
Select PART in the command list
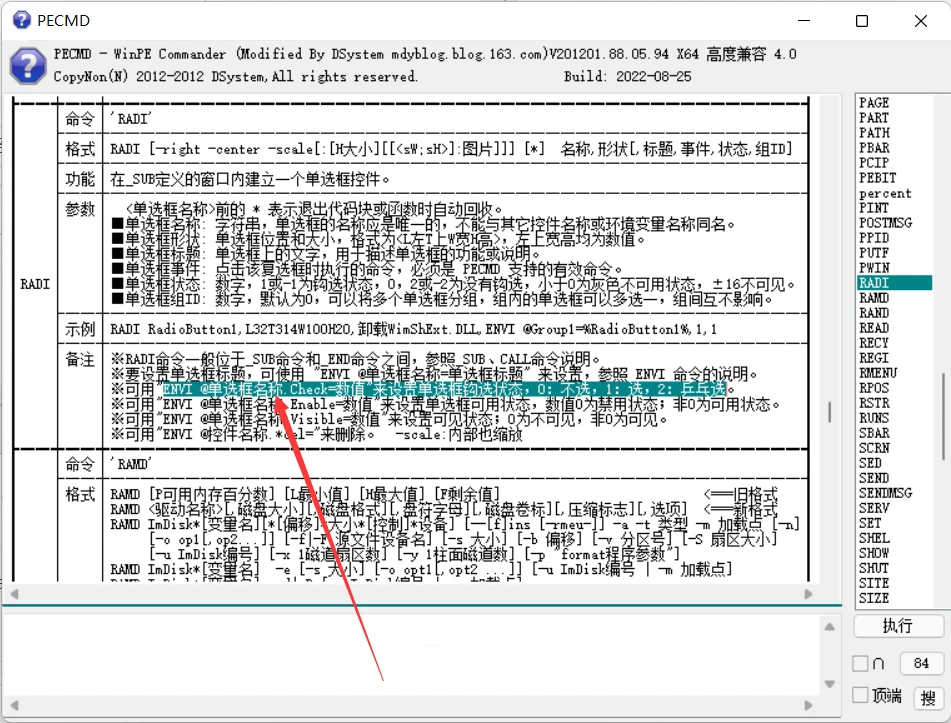873,118
